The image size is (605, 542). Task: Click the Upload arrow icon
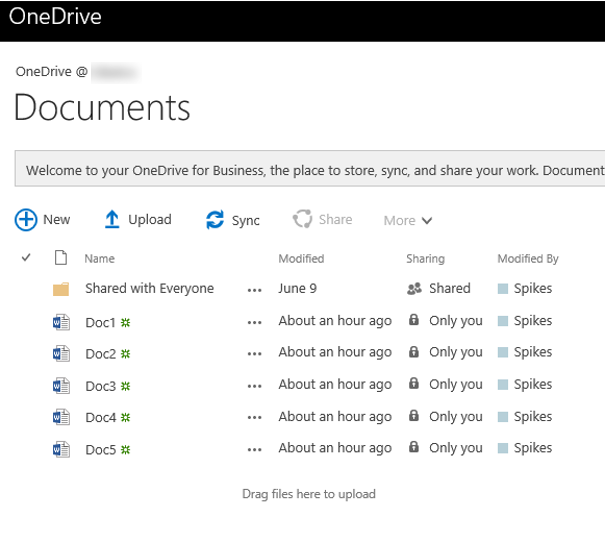112,220
